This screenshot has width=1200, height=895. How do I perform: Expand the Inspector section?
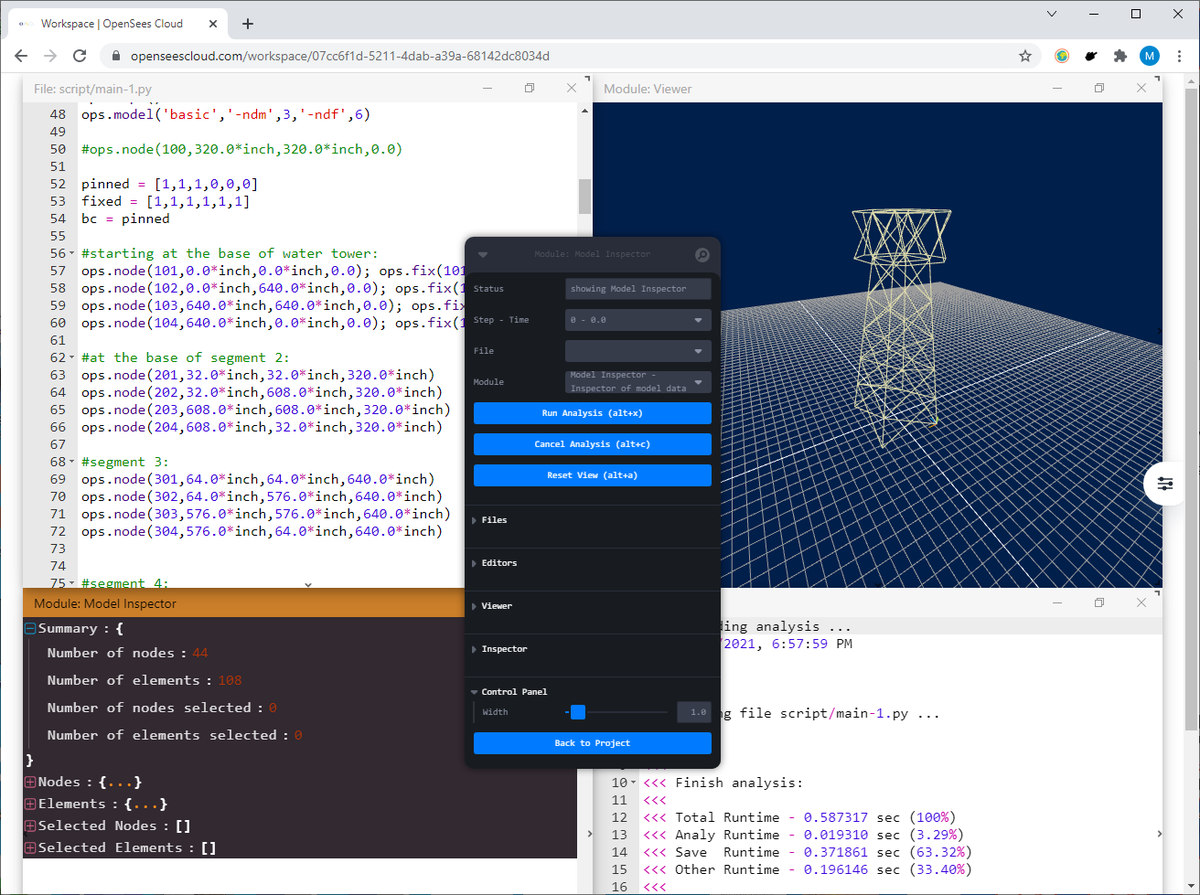click(x=499, y=649)
